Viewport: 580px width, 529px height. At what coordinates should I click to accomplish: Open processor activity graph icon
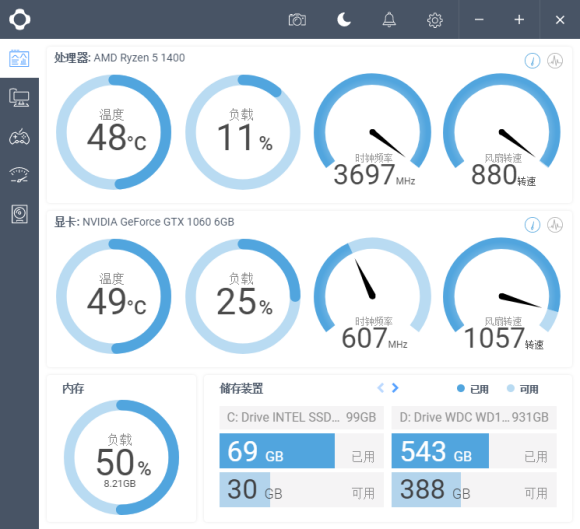coord(555,60)
